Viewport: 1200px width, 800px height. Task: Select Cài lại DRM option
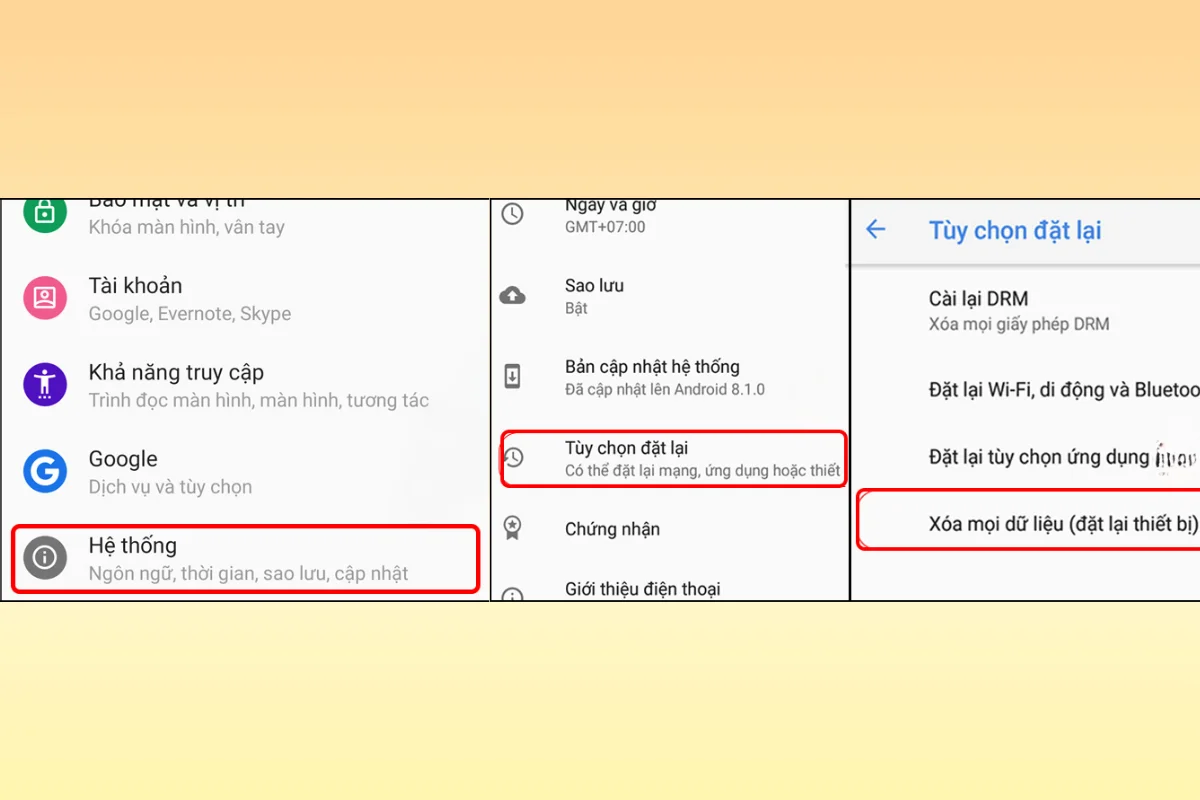pos(1018,310)
